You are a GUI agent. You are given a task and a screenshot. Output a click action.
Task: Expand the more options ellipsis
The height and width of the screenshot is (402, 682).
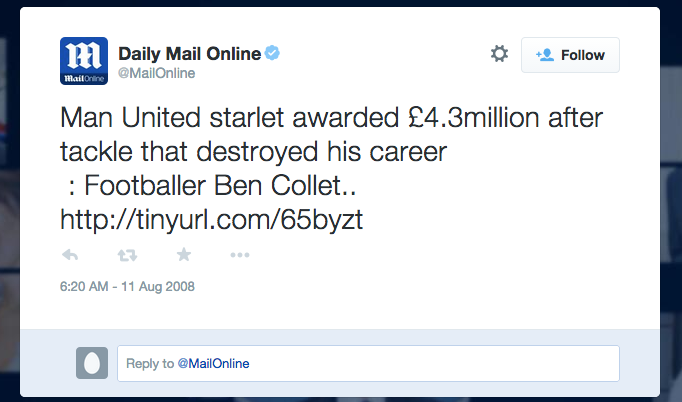tap(240, 255)
